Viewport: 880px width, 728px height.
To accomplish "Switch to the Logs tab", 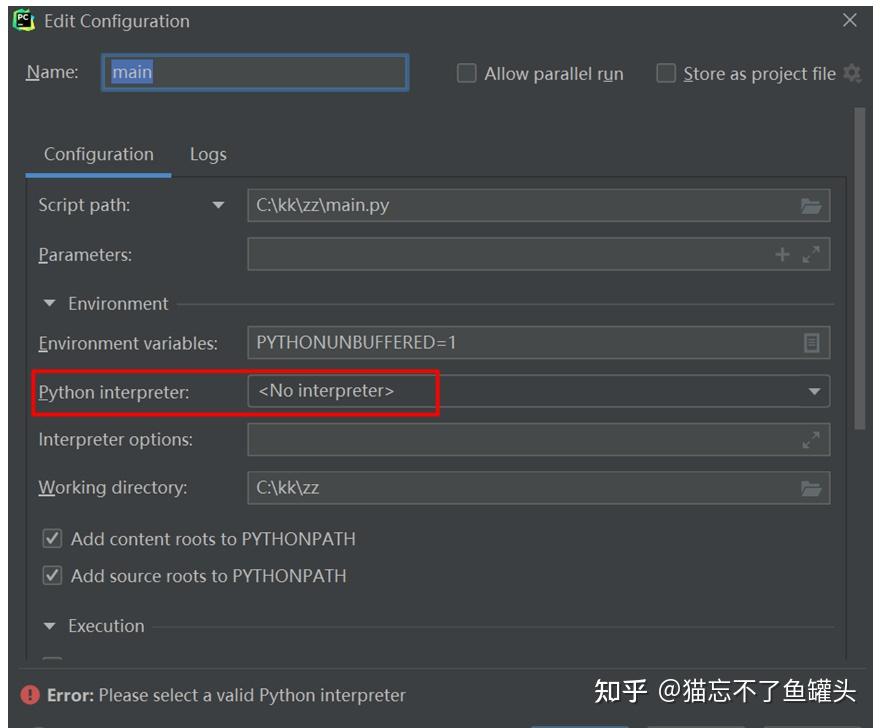I will click(207, 154).
